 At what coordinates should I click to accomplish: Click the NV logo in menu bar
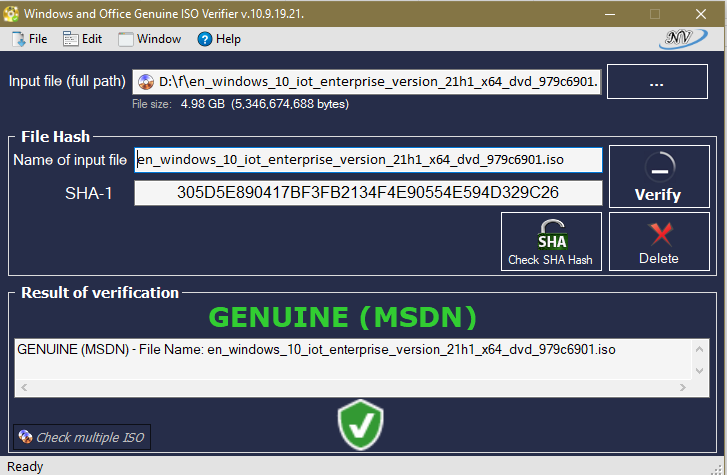click(x=682, y=39)
